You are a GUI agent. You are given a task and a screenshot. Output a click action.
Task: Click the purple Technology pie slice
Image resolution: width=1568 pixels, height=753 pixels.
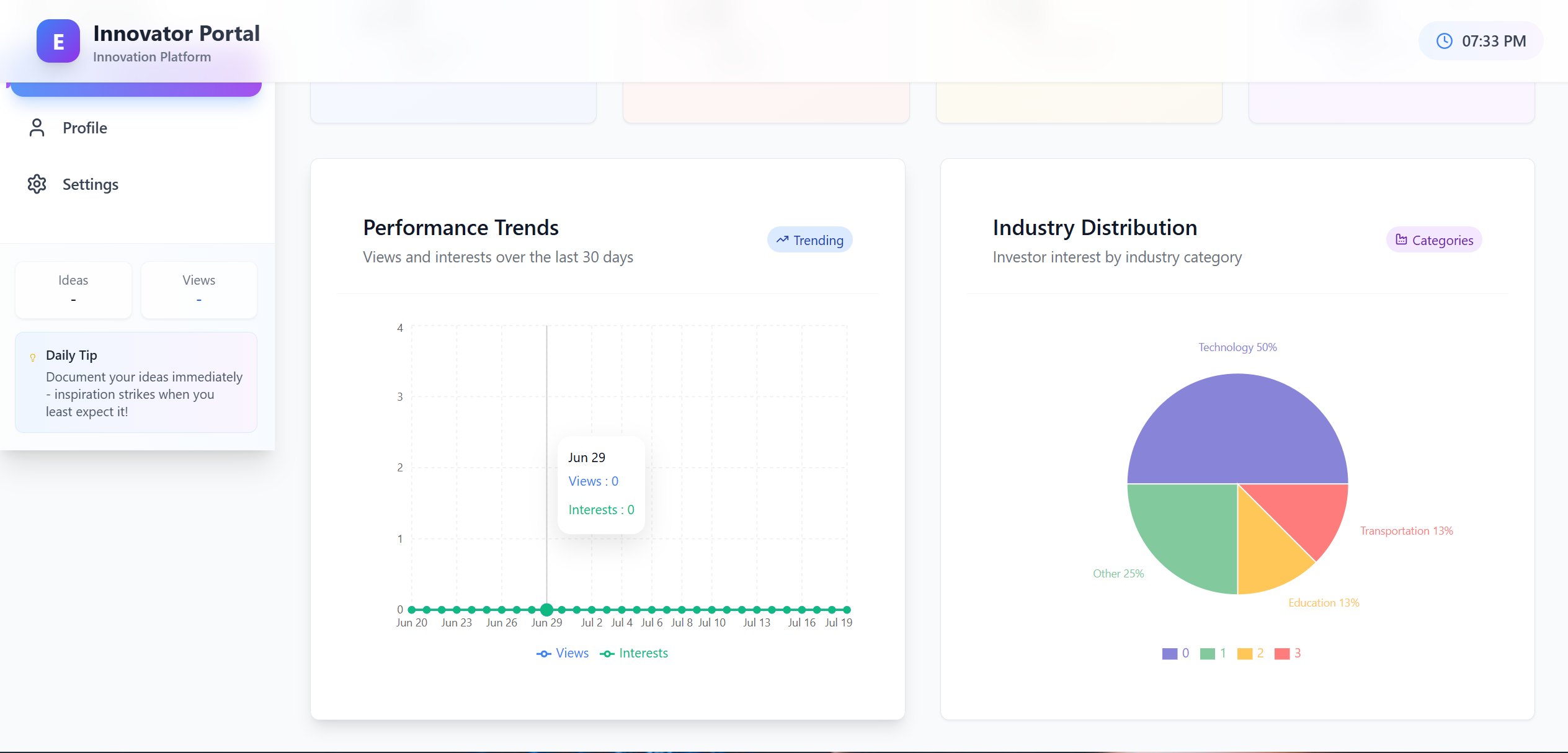click(x=1237, y=428)
